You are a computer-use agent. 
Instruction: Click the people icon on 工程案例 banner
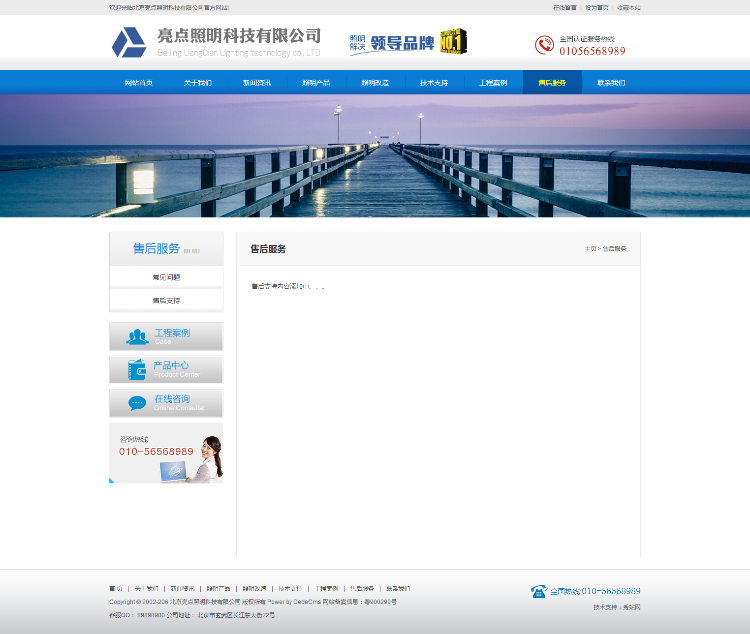click(x=137, y=337)
